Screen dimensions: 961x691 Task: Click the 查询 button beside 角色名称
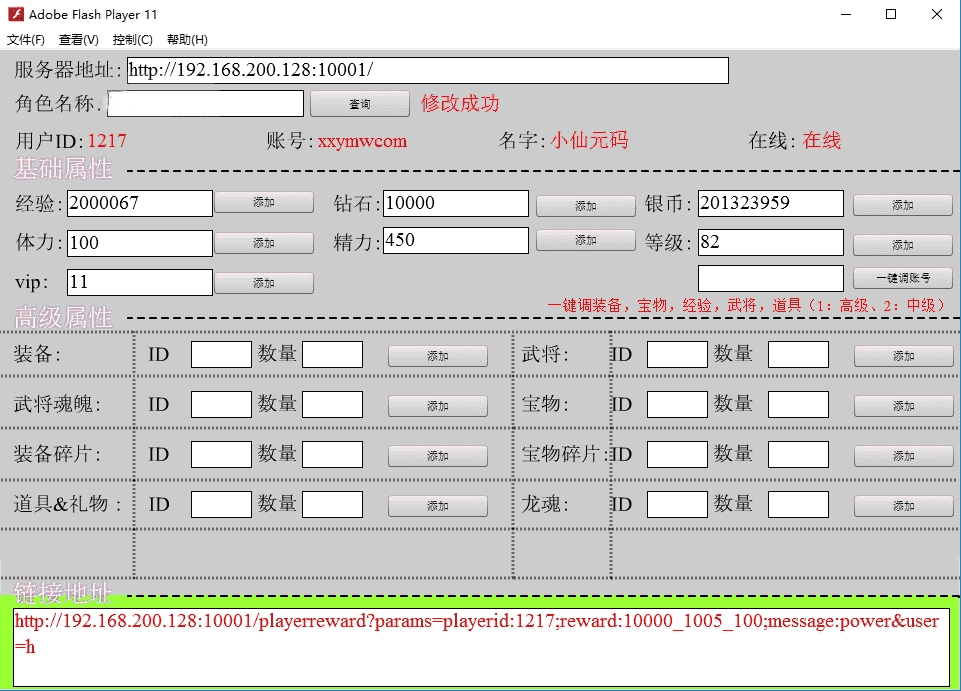pos(359,104)
